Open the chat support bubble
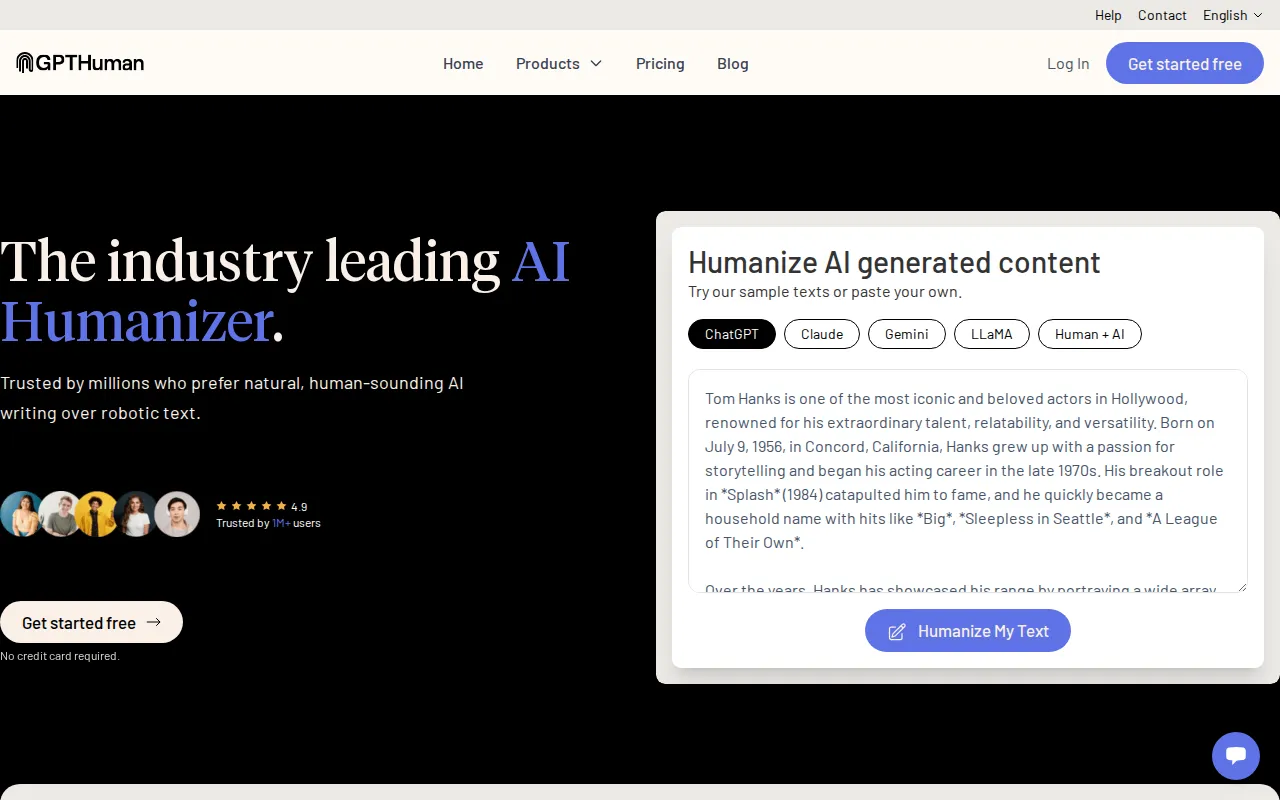Screen dimensions: 1280x800 pos(1236,756)
